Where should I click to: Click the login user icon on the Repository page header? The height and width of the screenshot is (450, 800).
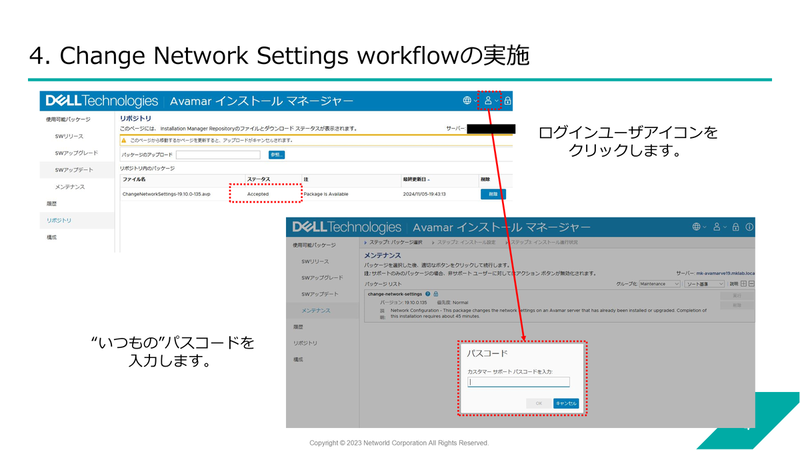point(488,101)
